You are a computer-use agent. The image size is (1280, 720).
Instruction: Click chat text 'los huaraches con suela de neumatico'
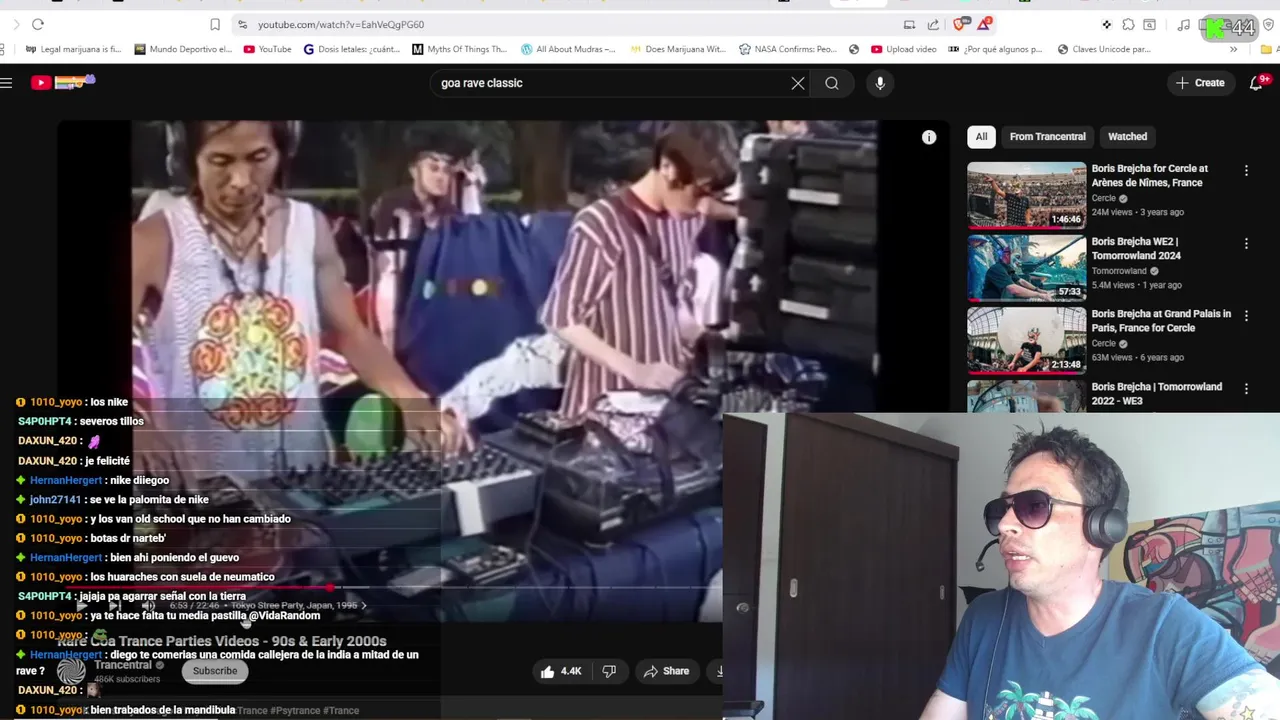click(x=182, y=577)
